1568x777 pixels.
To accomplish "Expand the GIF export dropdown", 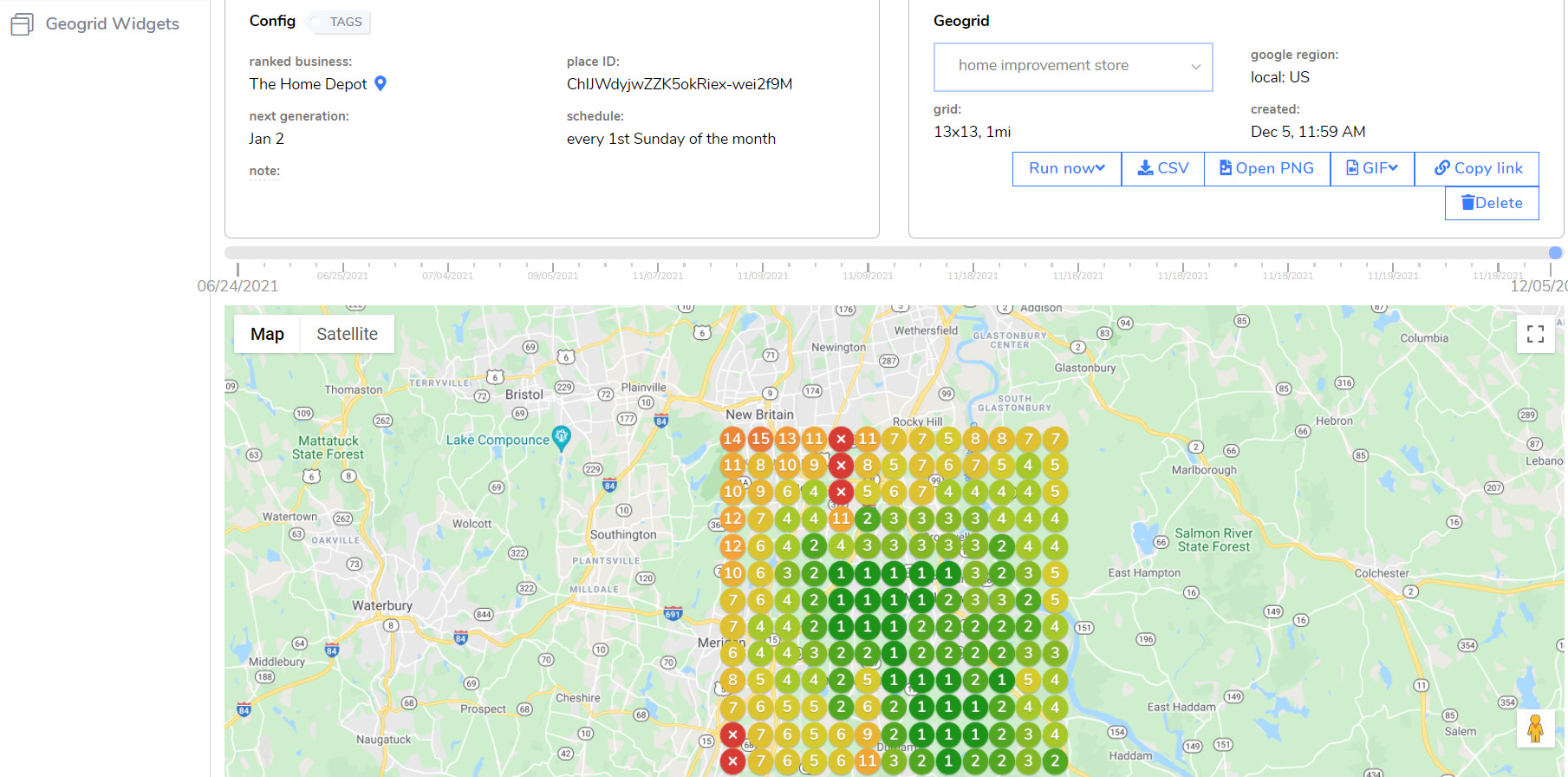I will click(1372, 168).
